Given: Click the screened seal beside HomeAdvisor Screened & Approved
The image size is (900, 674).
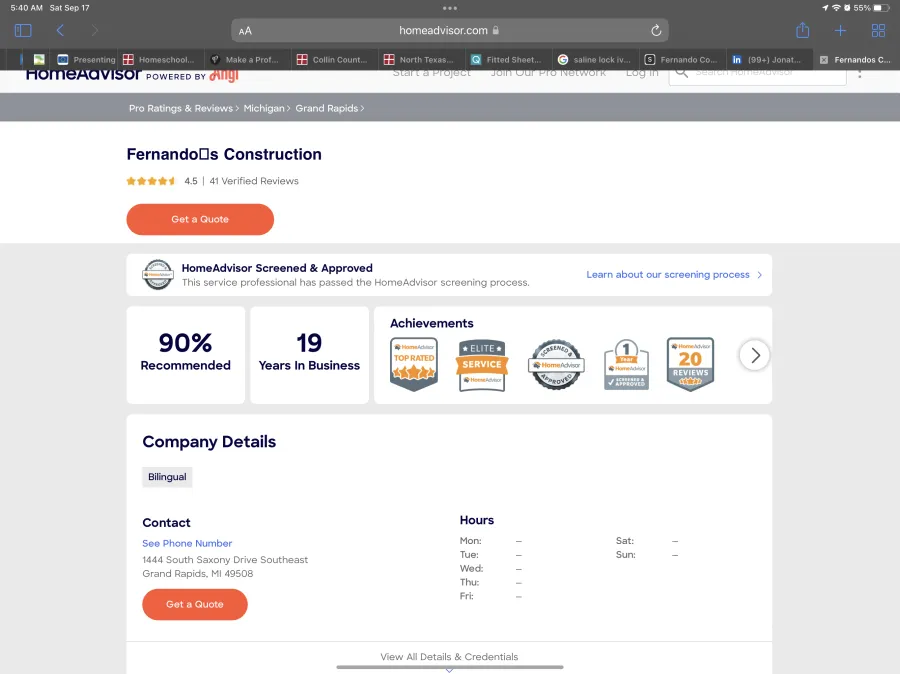Looking at the screenshot, I should (x=158, y=274).
